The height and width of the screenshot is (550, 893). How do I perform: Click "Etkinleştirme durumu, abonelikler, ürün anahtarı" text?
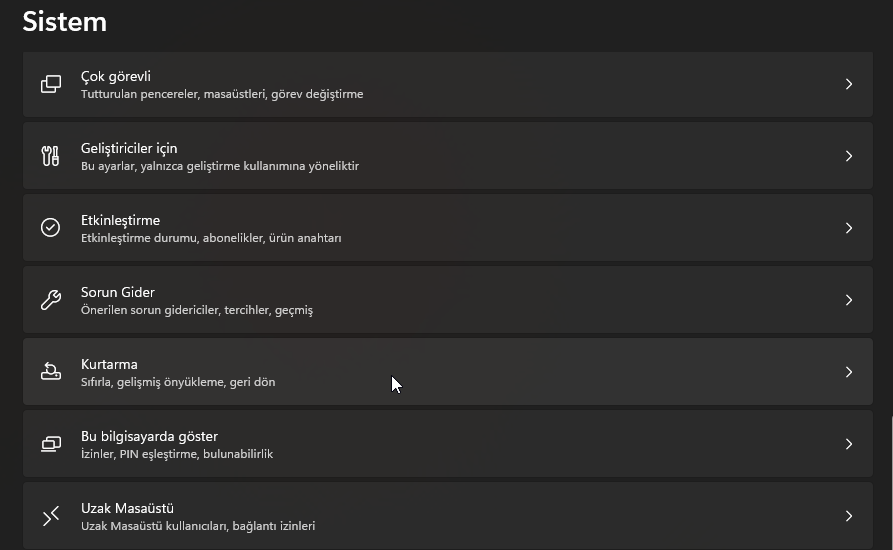pyautogui.click(x=211, y=238)
